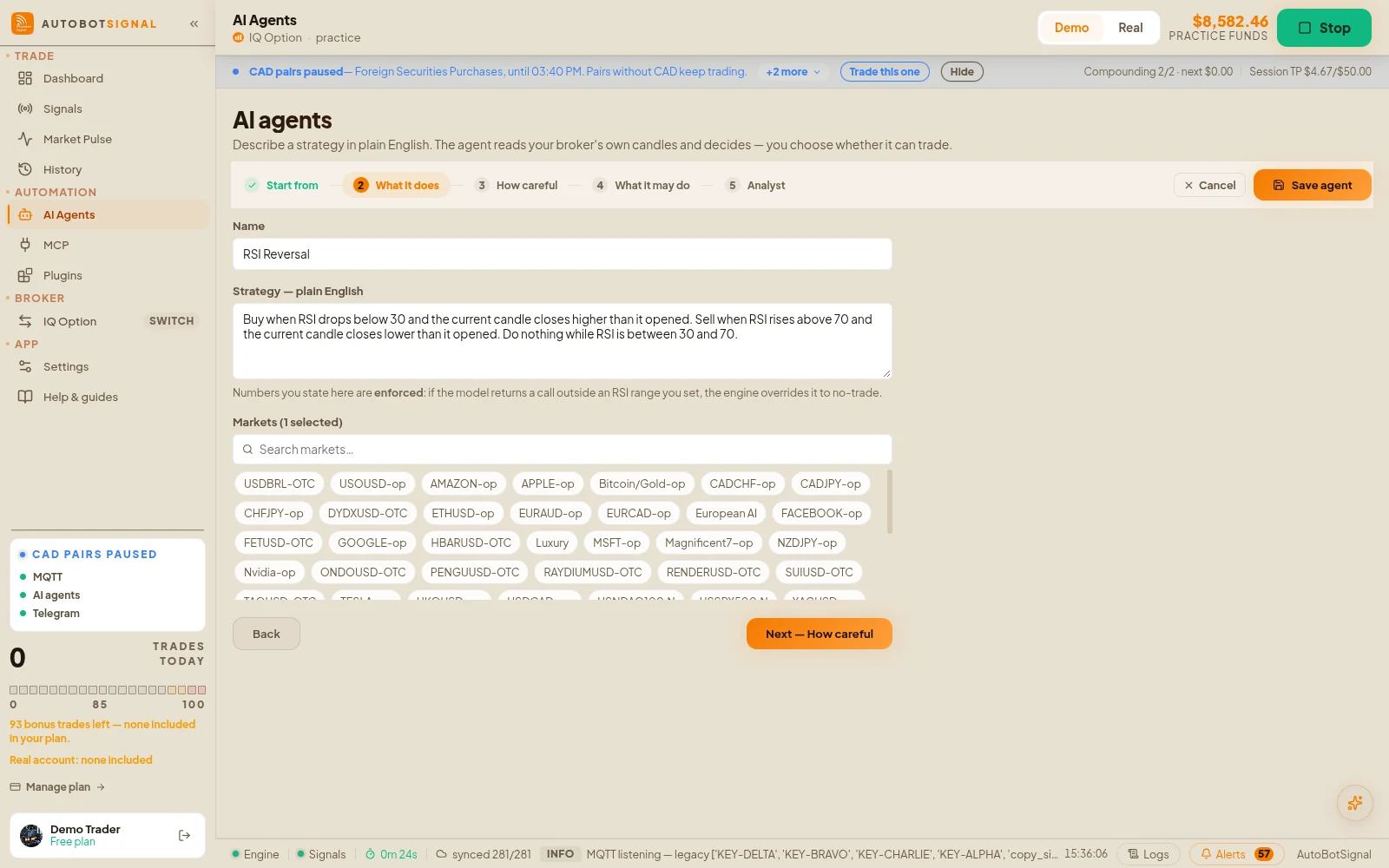Focus the Name field containing RSI Reversal

(562, 254)
